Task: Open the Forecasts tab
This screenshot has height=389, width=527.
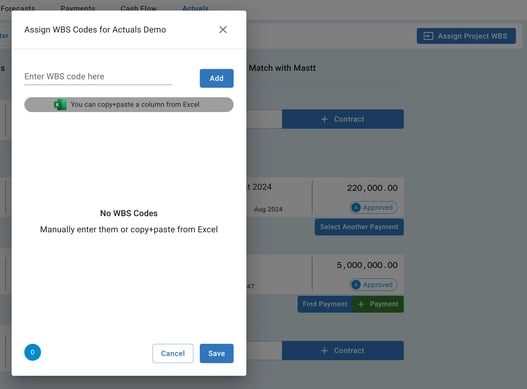Action: [17, 8]
